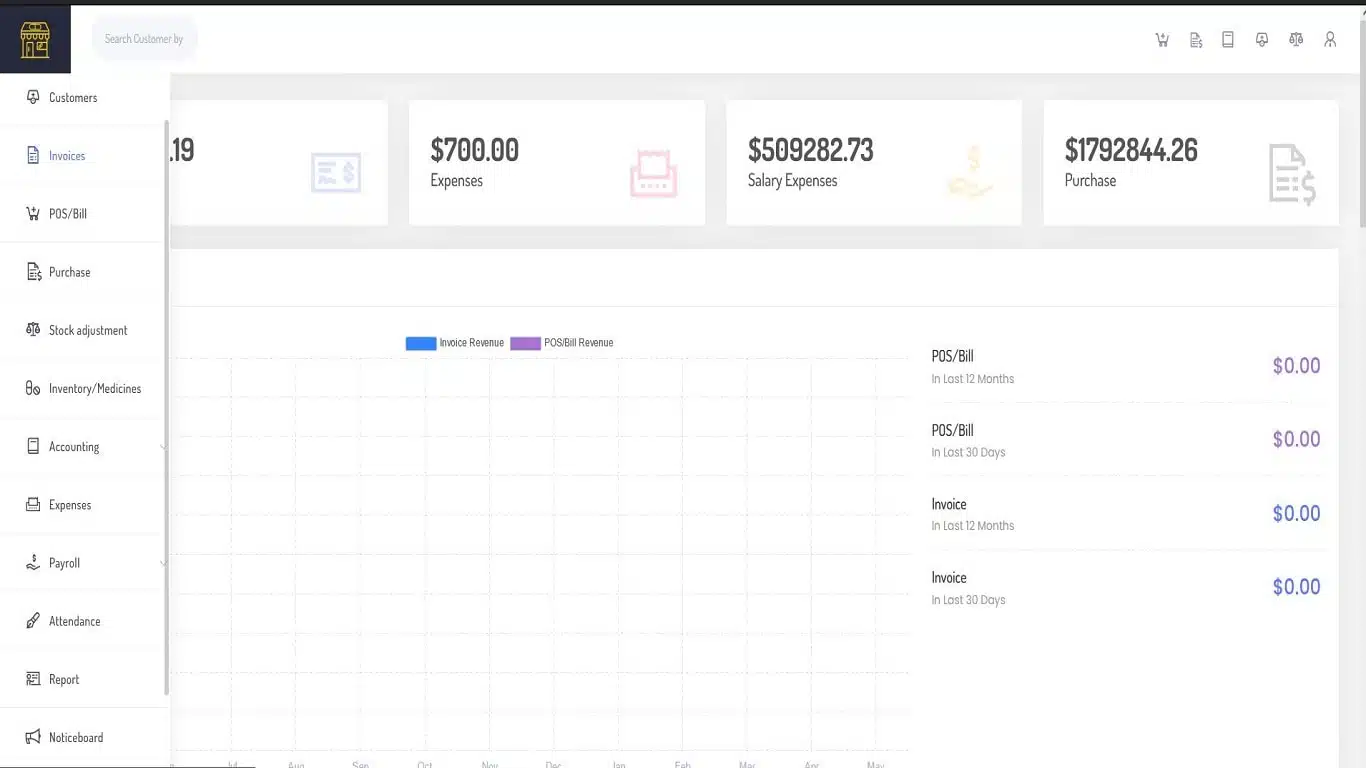Click the Purchase card invoice-dollar icon
The width and height of the screenshot is (1366, 768).
[1292, 174]
